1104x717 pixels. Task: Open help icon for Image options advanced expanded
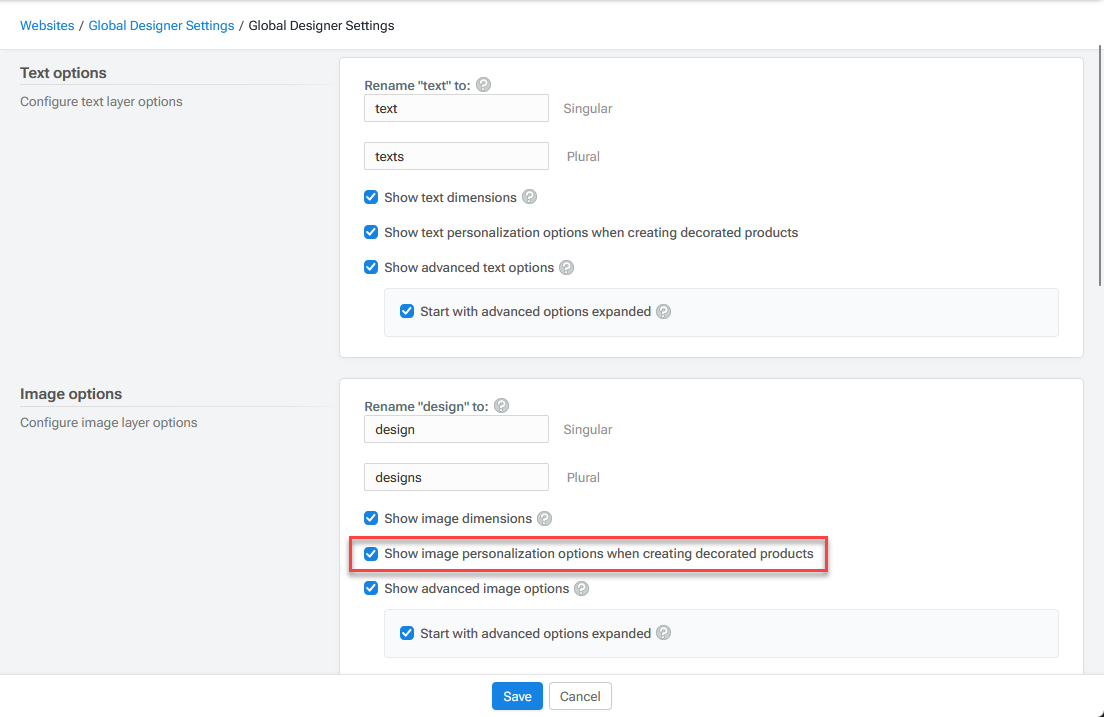tap(663, 632)
